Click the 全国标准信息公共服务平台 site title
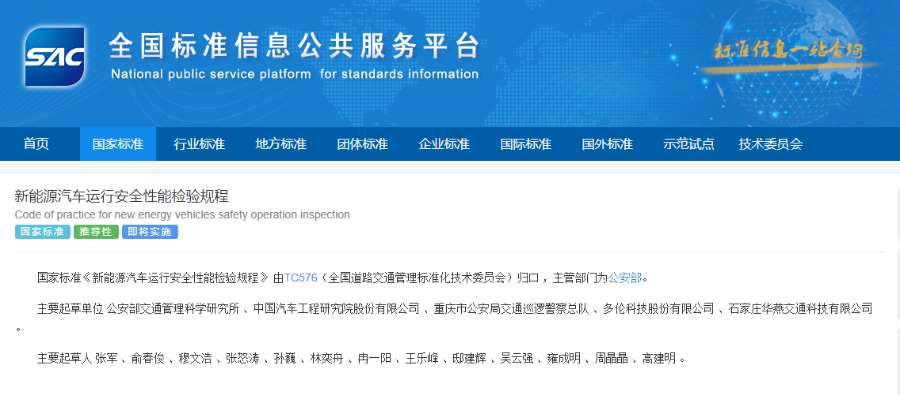This screenshot has height=395, width=900. (294, 46)
